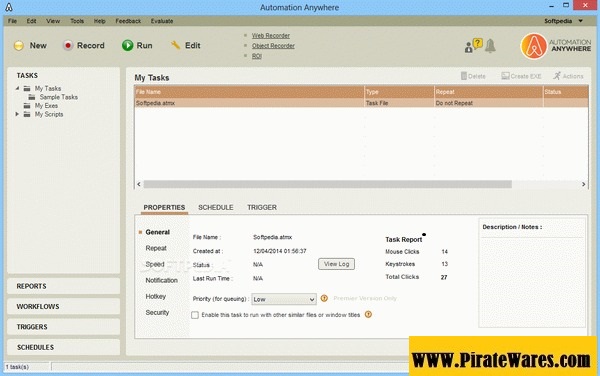Click the New task button
The image size is (600, 376).
click(30, 46)
